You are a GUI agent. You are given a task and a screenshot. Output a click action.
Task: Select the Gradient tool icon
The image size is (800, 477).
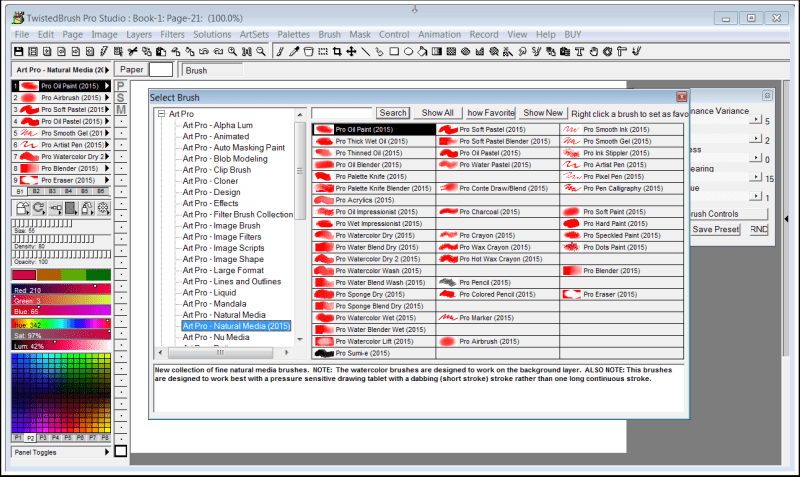(437, 51)
